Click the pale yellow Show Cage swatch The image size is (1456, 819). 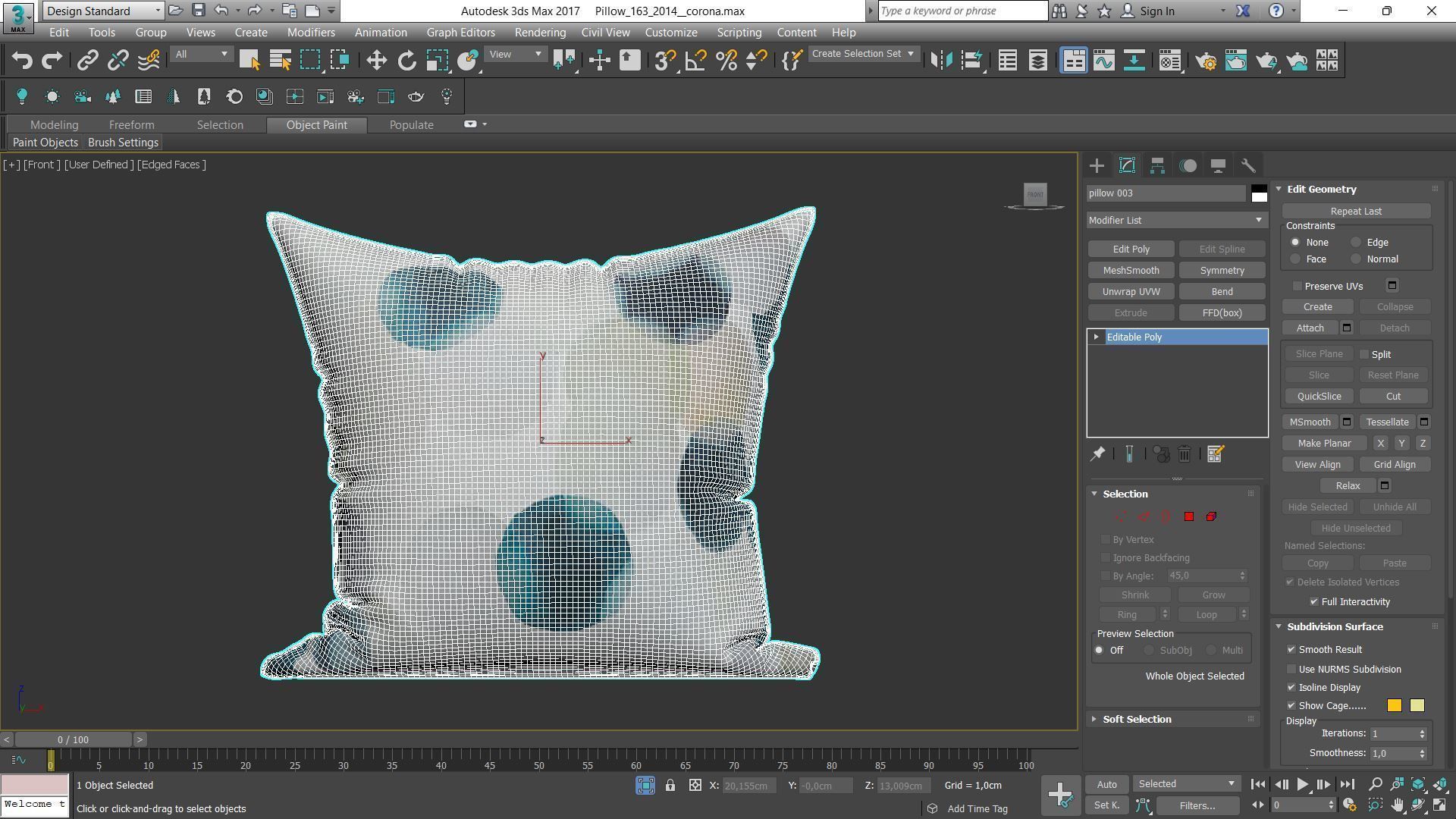coord(1417,706)
